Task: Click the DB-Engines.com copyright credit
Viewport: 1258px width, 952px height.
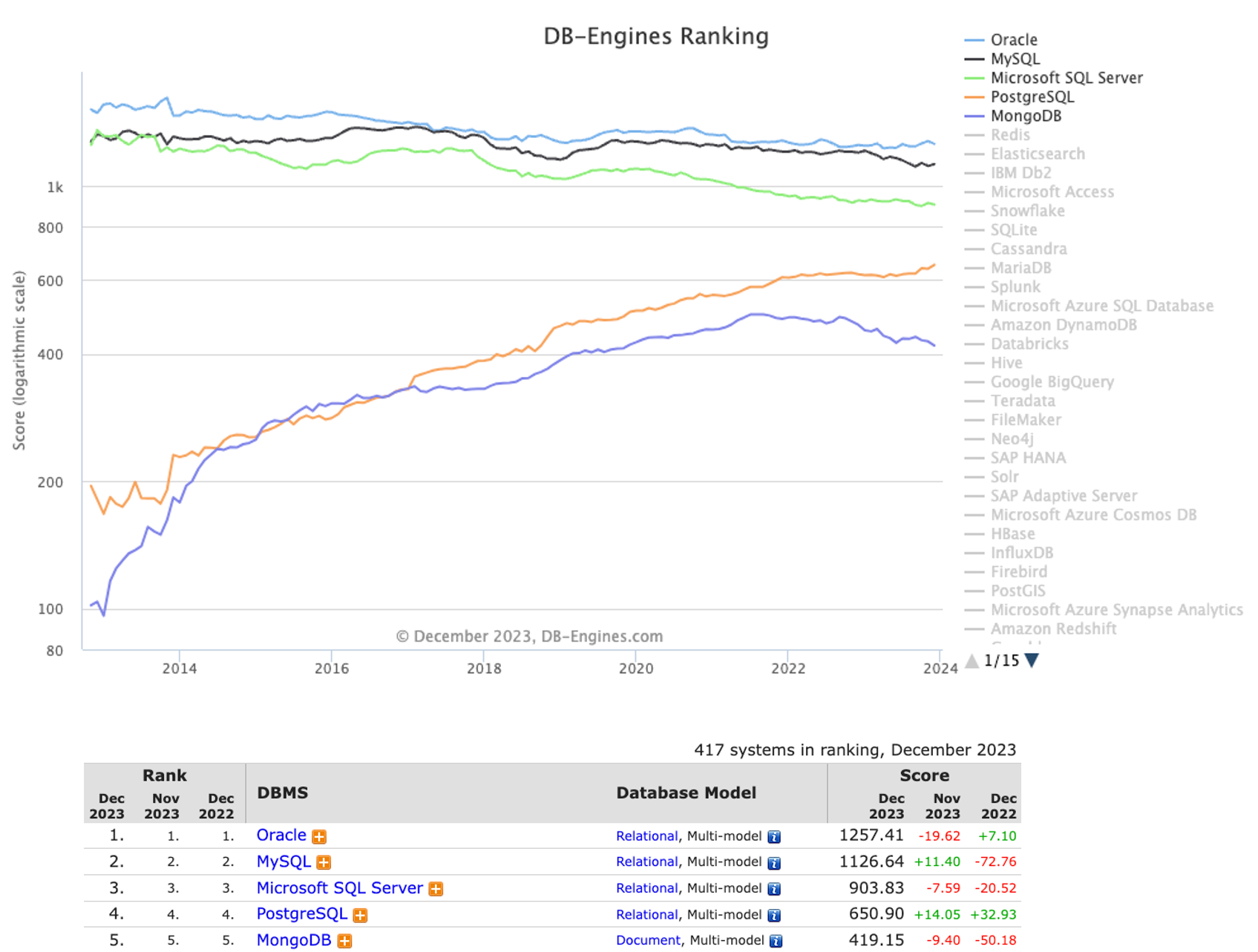Action: (529, 637)
